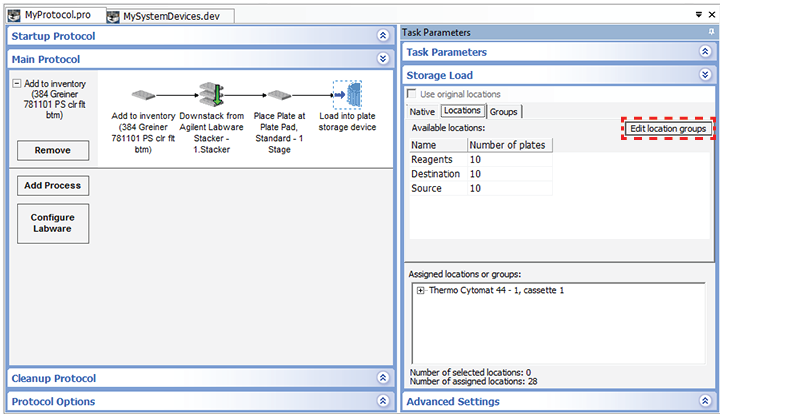Image resolution: width=792 pixels, height=417 pixels.
Task: Expand the Advanced Settings panel
Action: point(705,402)
